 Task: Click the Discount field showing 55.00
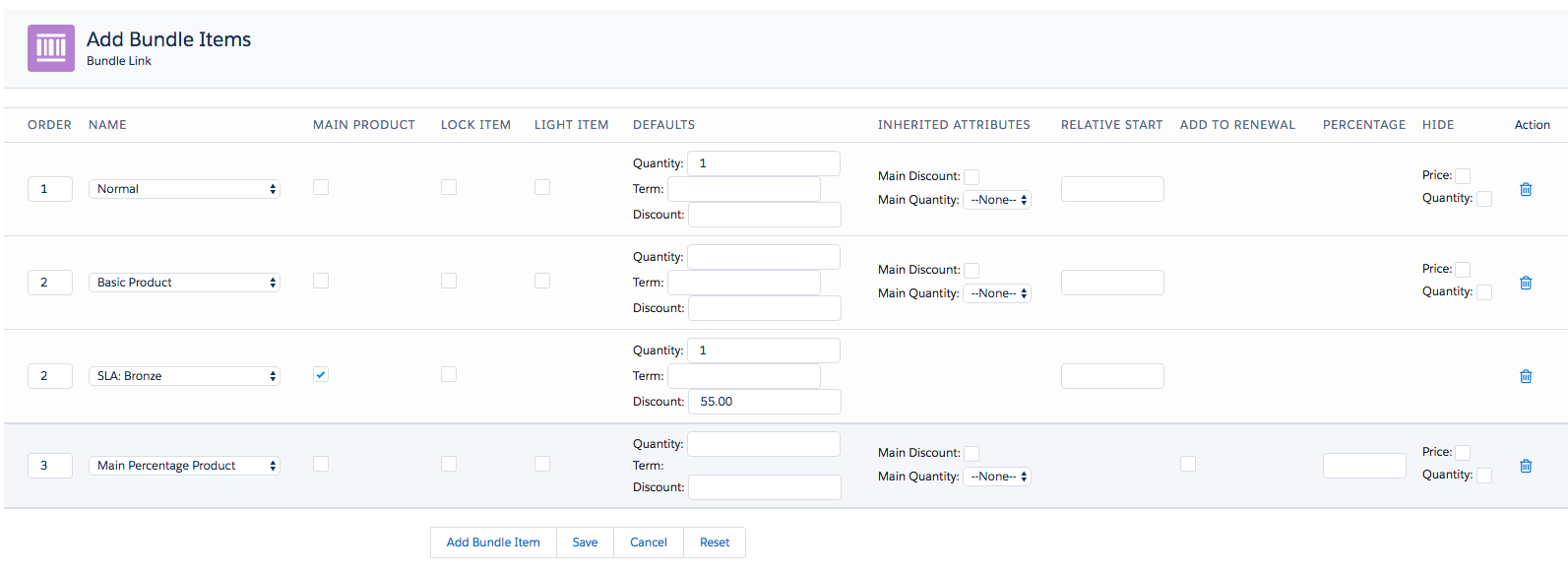[765, 402]
